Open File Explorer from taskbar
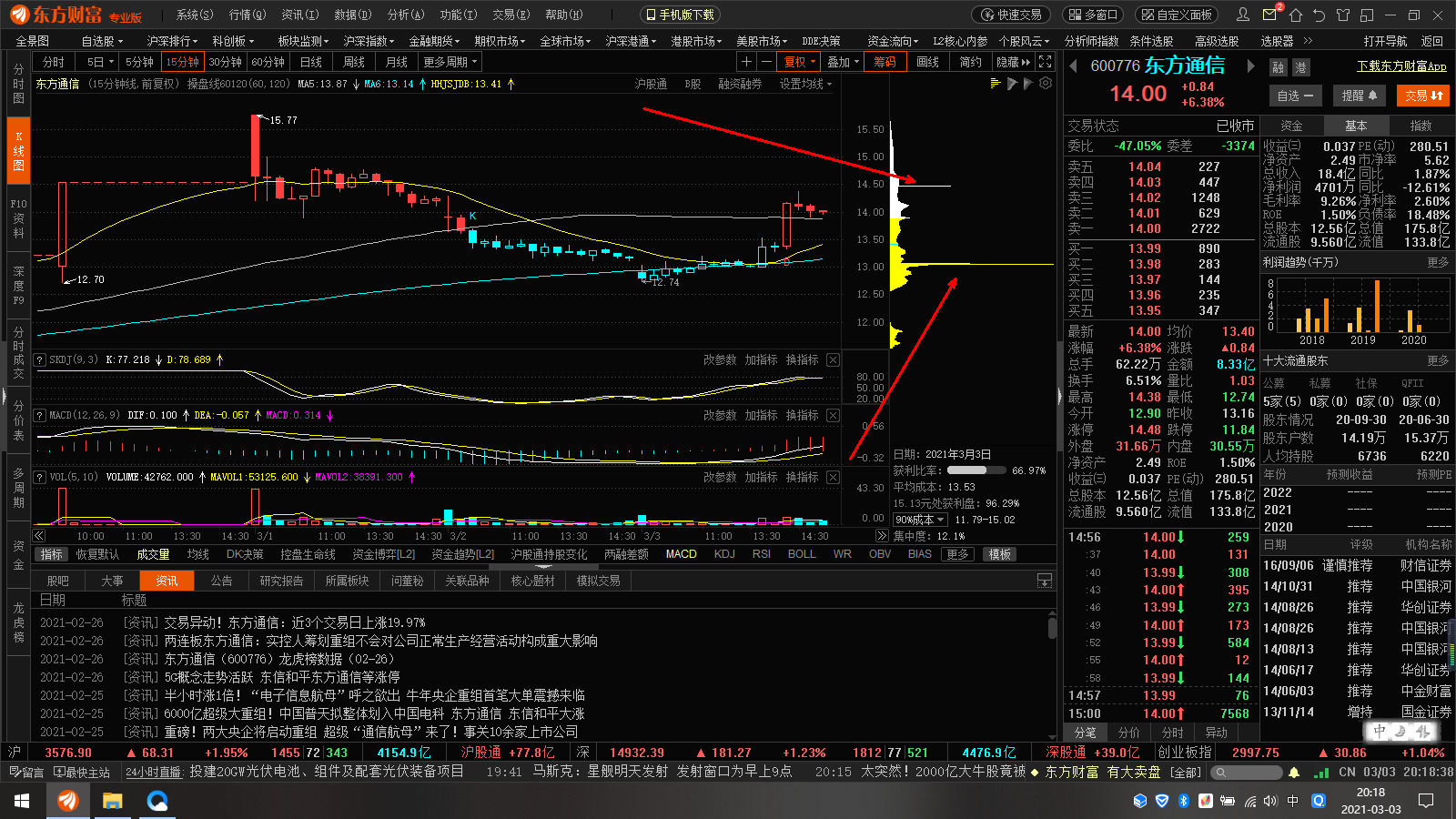The width and height of the screenshot is (1456, 819). [112, 801]
